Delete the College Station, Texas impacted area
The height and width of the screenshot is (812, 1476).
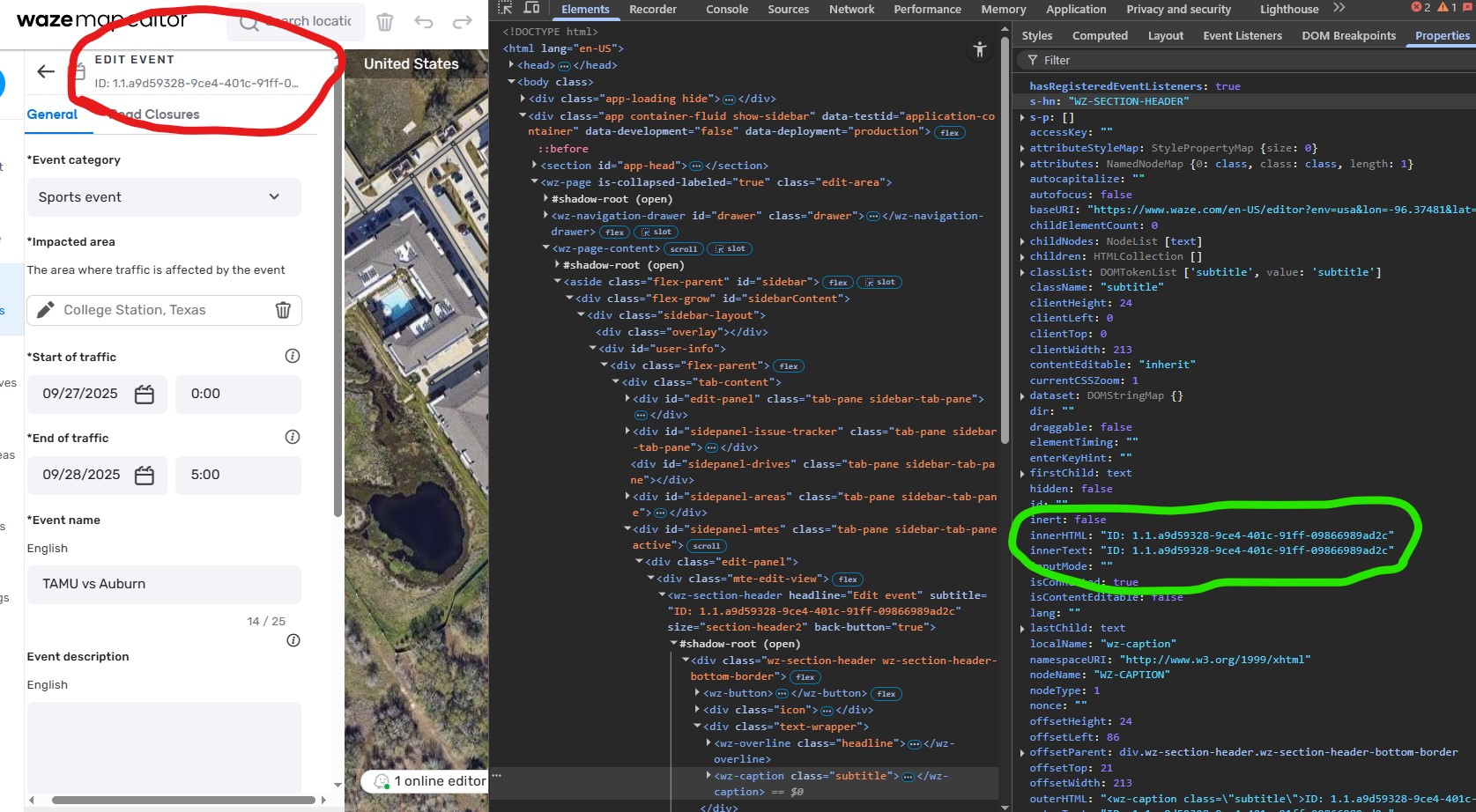283,310
